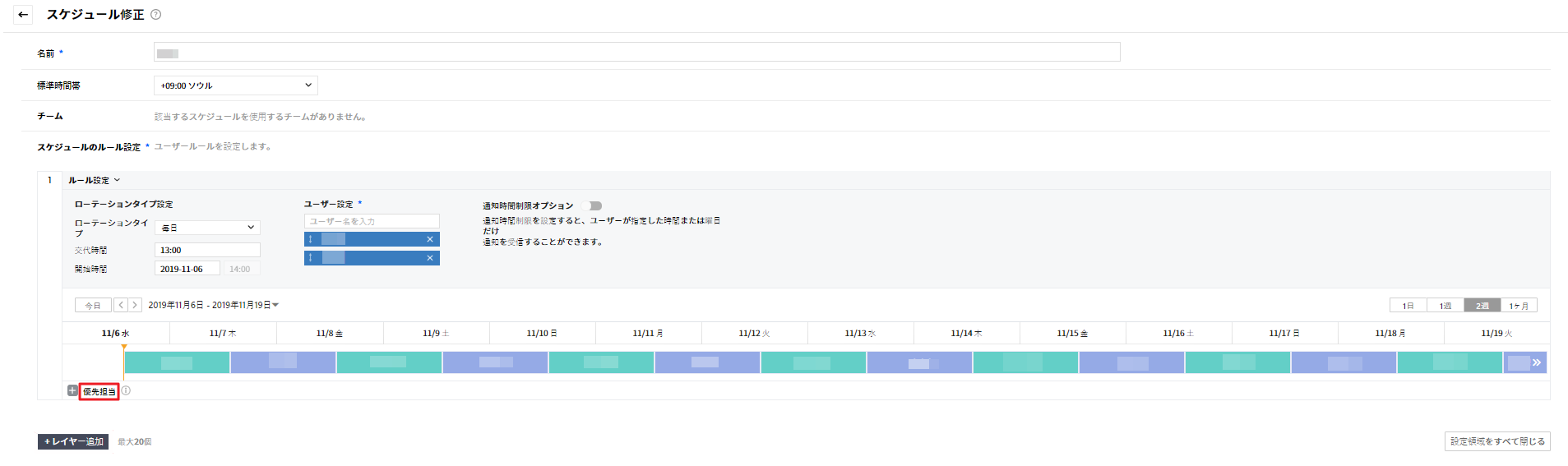This screenshot has height=466, width=1568.
Task: Go to previous date range with left arrow
Action: coord(121,305)
